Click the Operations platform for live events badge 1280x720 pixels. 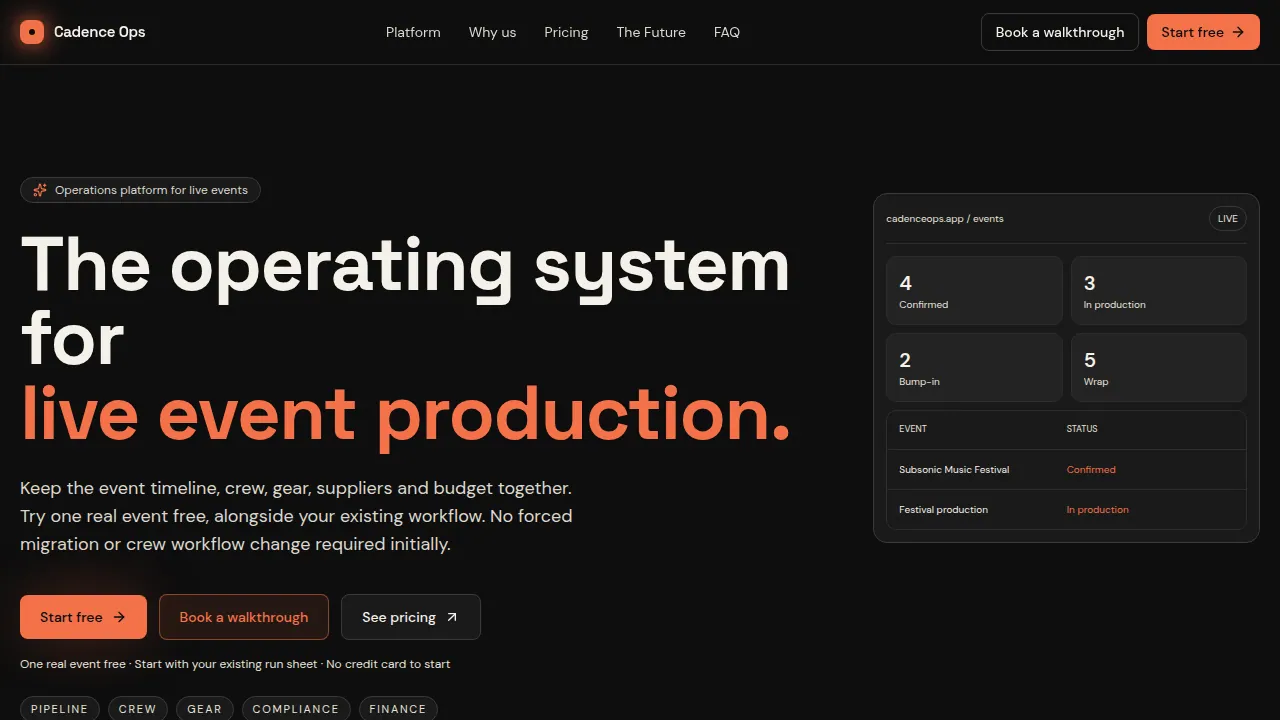click(x=140, y=190)
